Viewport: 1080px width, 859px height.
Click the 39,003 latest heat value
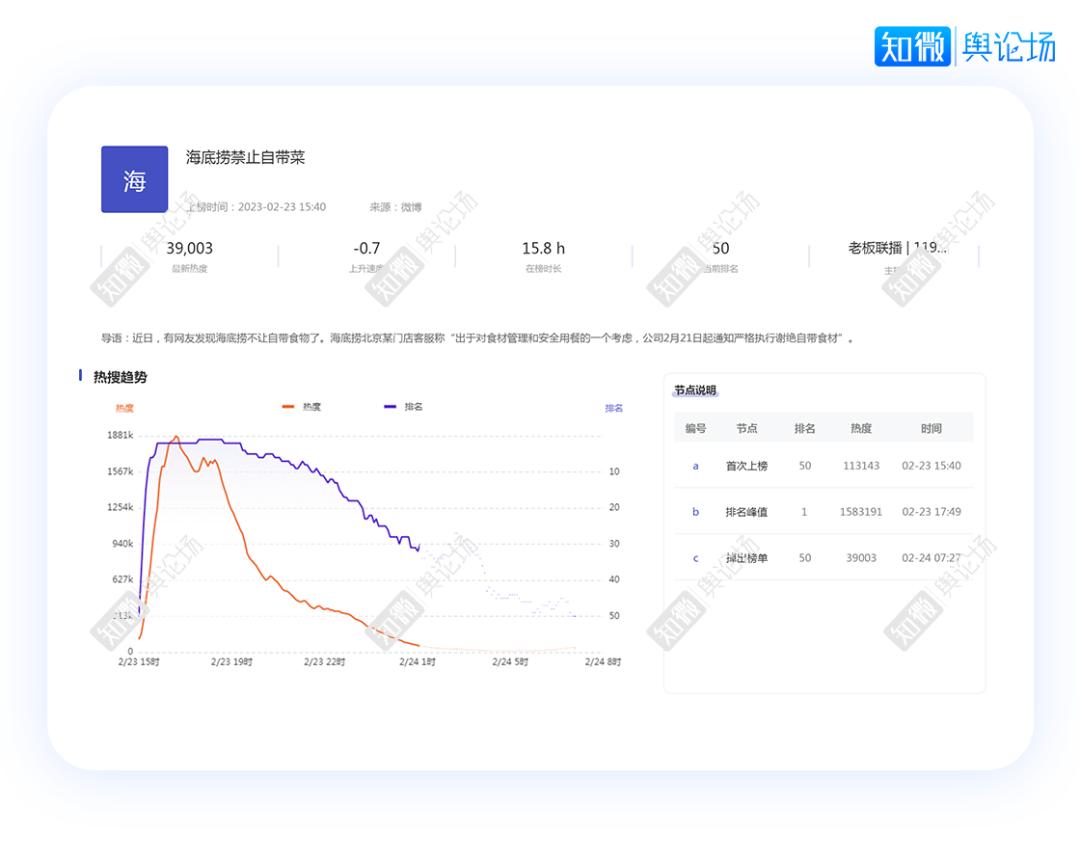[189, 248]
